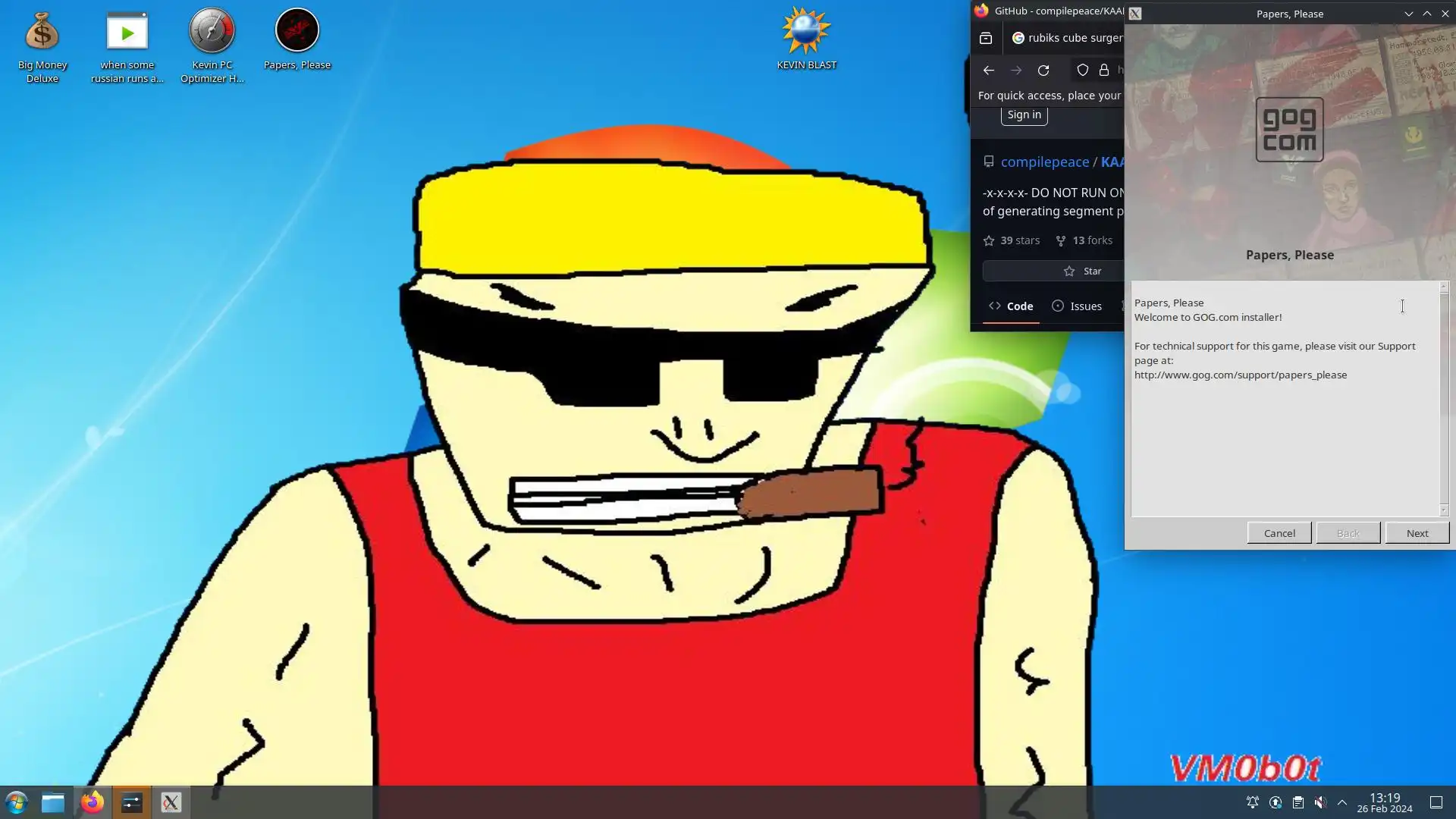The image size is (1456, 819).
Task: Open the KEVIN BLAST desktop icon
Action: point(806,32)
